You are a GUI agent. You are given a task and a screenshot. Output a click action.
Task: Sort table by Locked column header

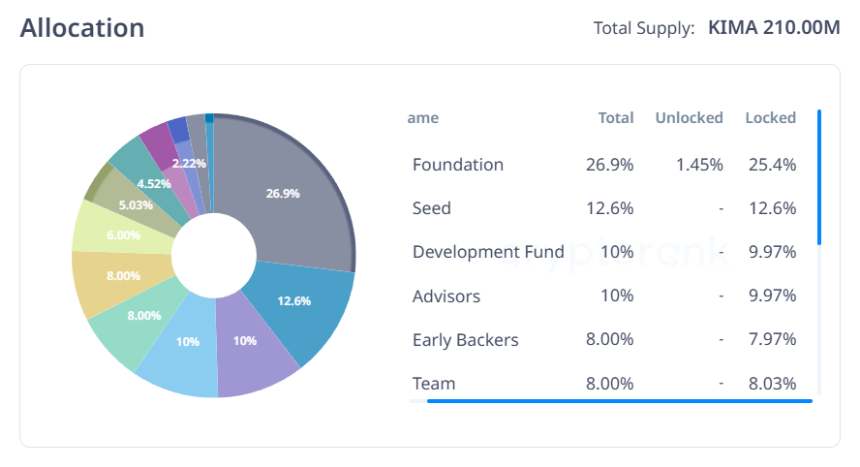770,118
